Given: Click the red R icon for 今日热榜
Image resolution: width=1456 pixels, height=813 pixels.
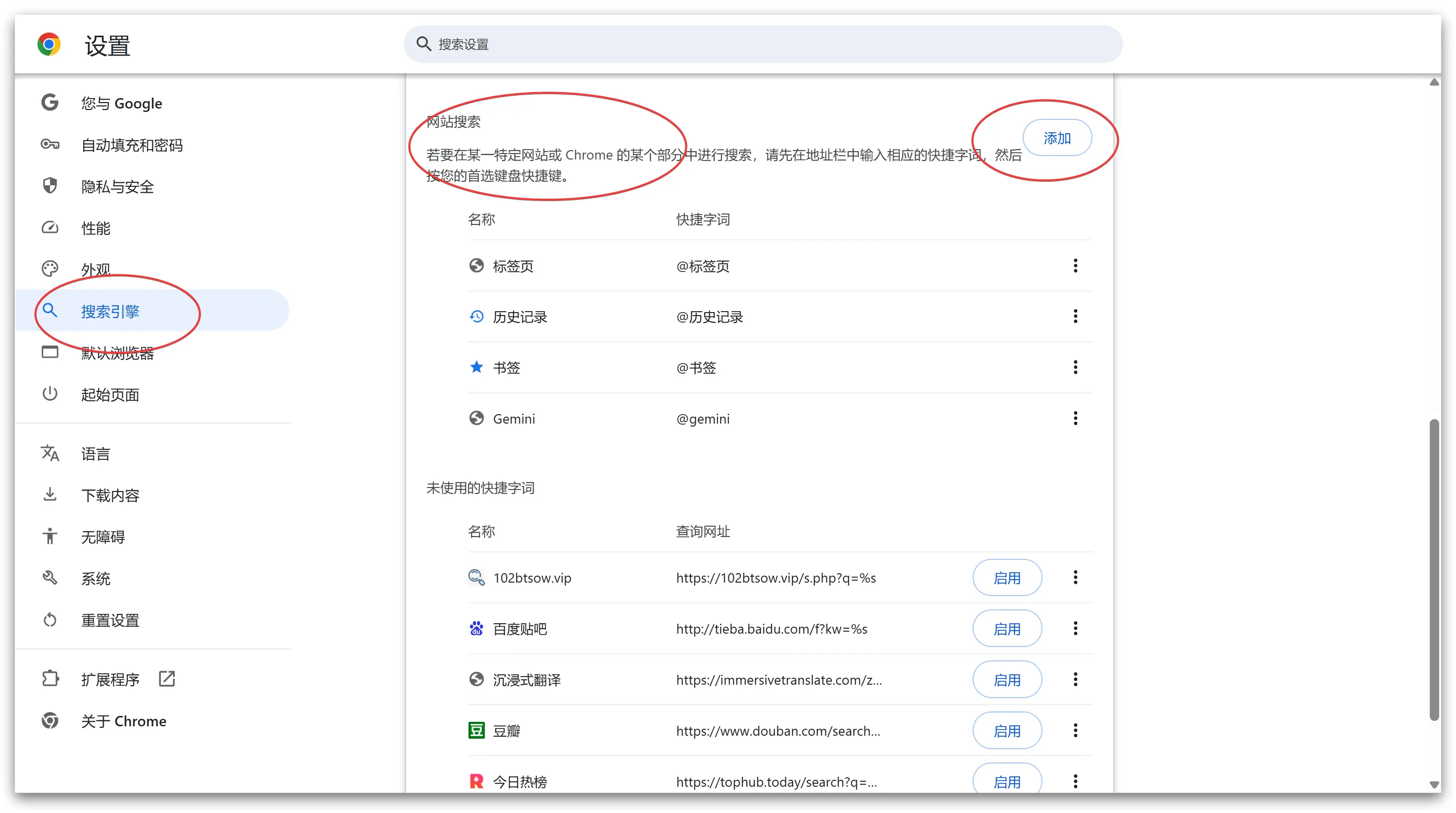Looking at the screenshot, I should [476, 781].
